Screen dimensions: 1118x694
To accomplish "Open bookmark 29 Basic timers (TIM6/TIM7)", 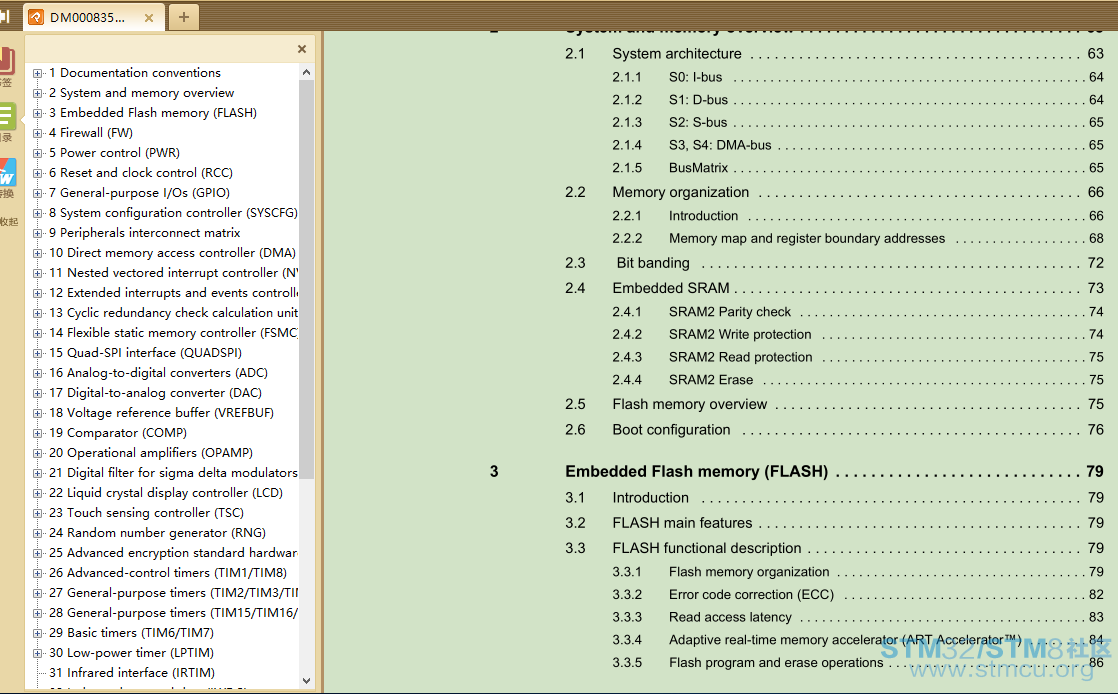I will pos(131,632).
